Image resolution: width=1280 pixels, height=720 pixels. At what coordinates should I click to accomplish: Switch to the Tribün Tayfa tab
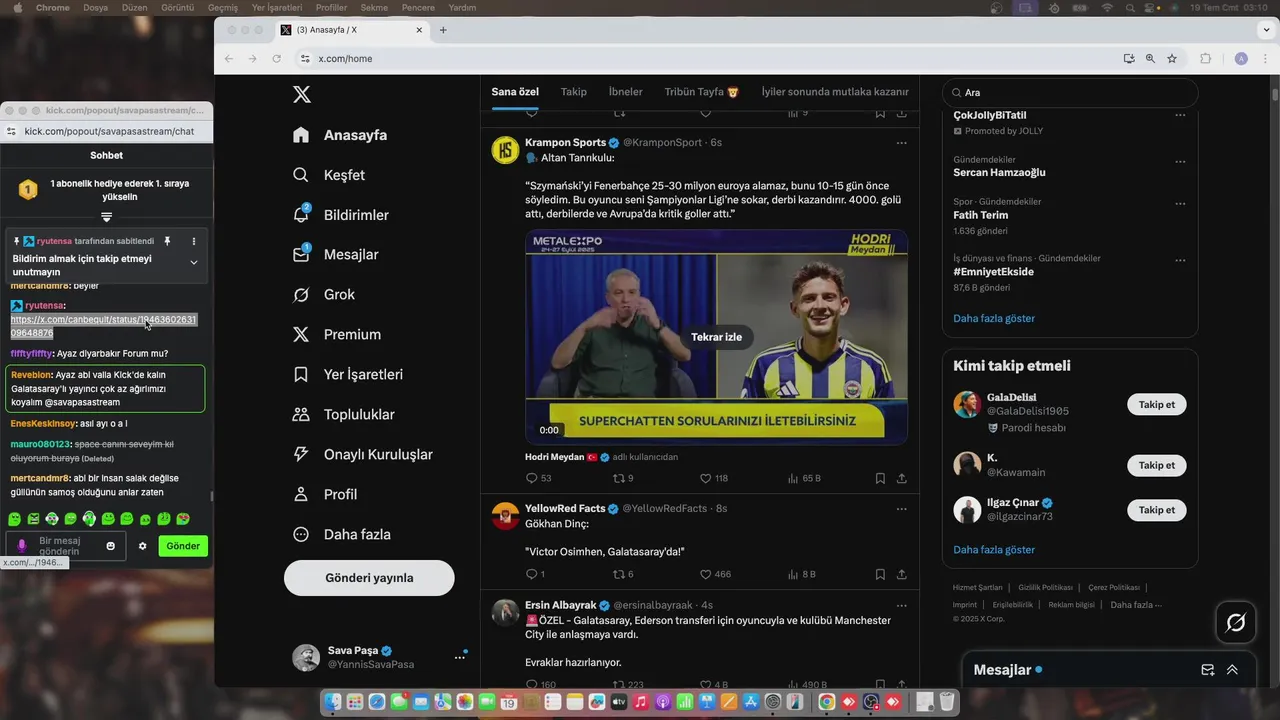[x=702, y=92]
